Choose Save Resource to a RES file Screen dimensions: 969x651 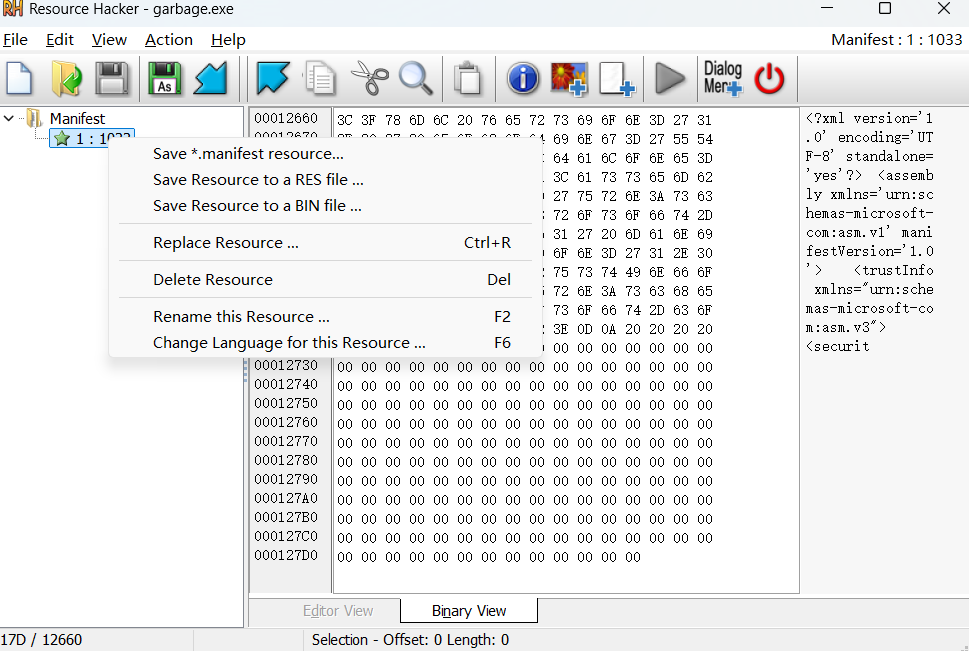pyautogui.click(x=325, y=179)
